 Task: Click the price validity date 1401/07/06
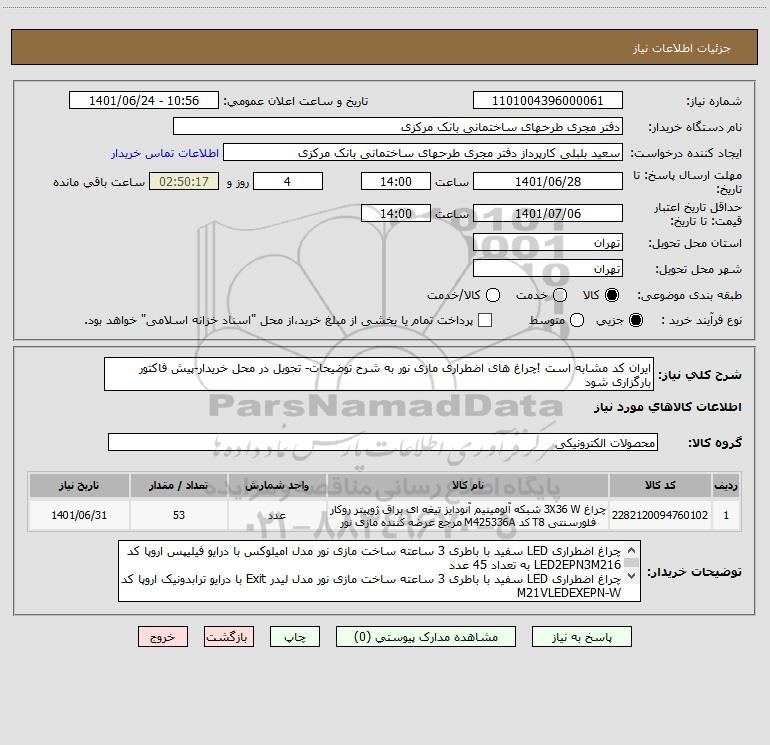pos(548,213)
